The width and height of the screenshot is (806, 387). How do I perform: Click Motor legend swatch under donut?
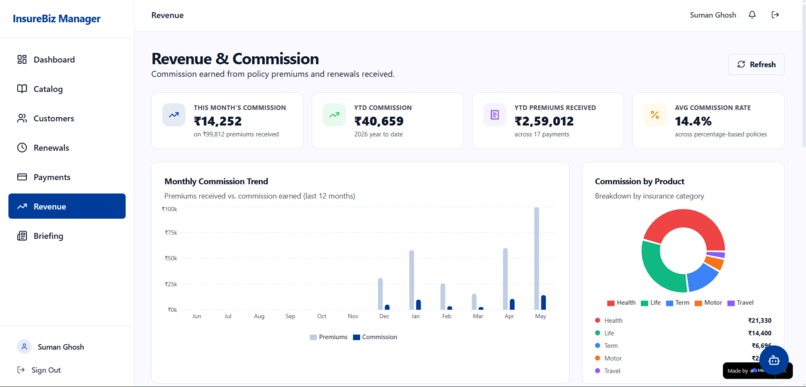coord(698,303)
